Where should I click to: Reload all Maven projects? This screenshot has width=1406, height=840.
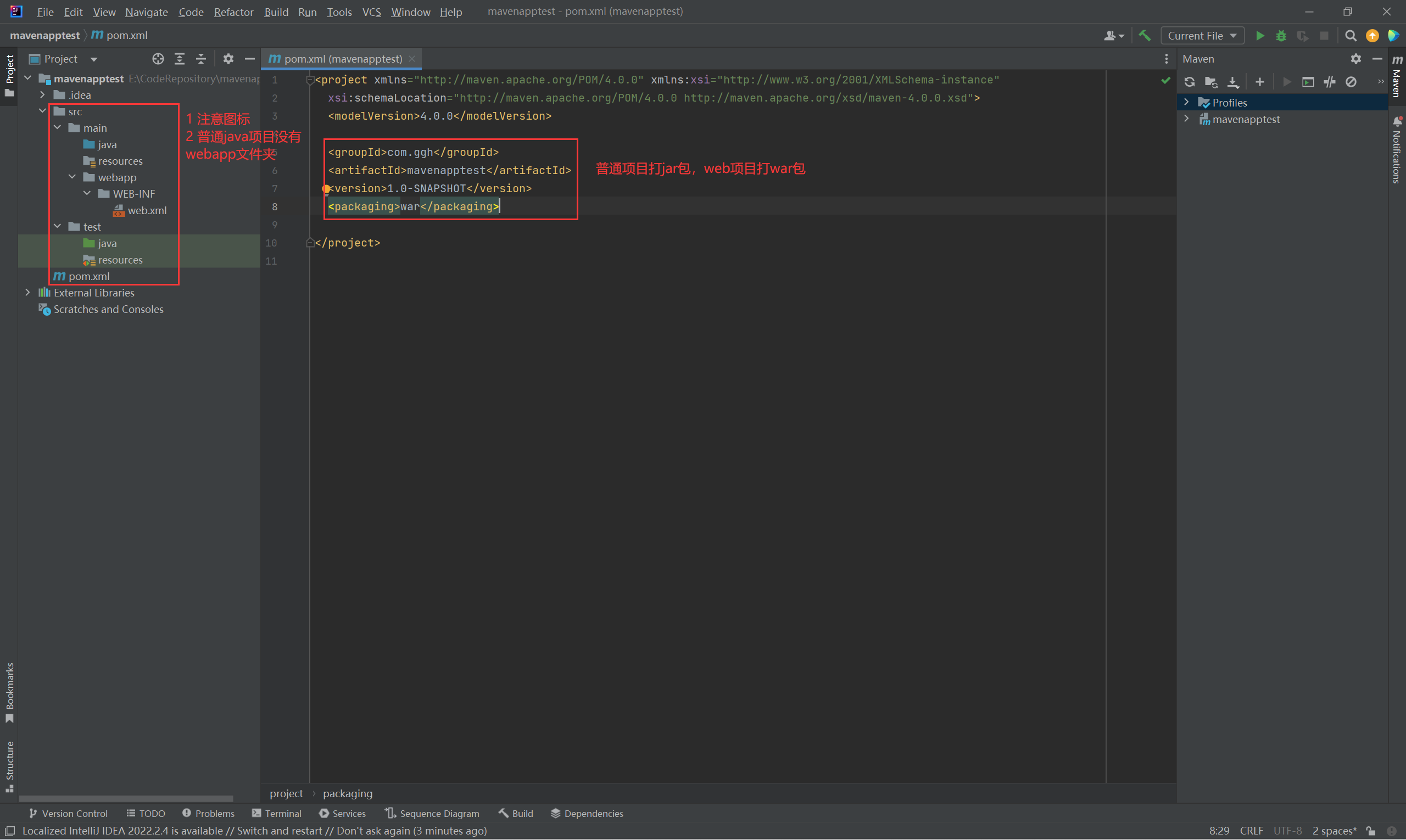[x=1189, y=82]
